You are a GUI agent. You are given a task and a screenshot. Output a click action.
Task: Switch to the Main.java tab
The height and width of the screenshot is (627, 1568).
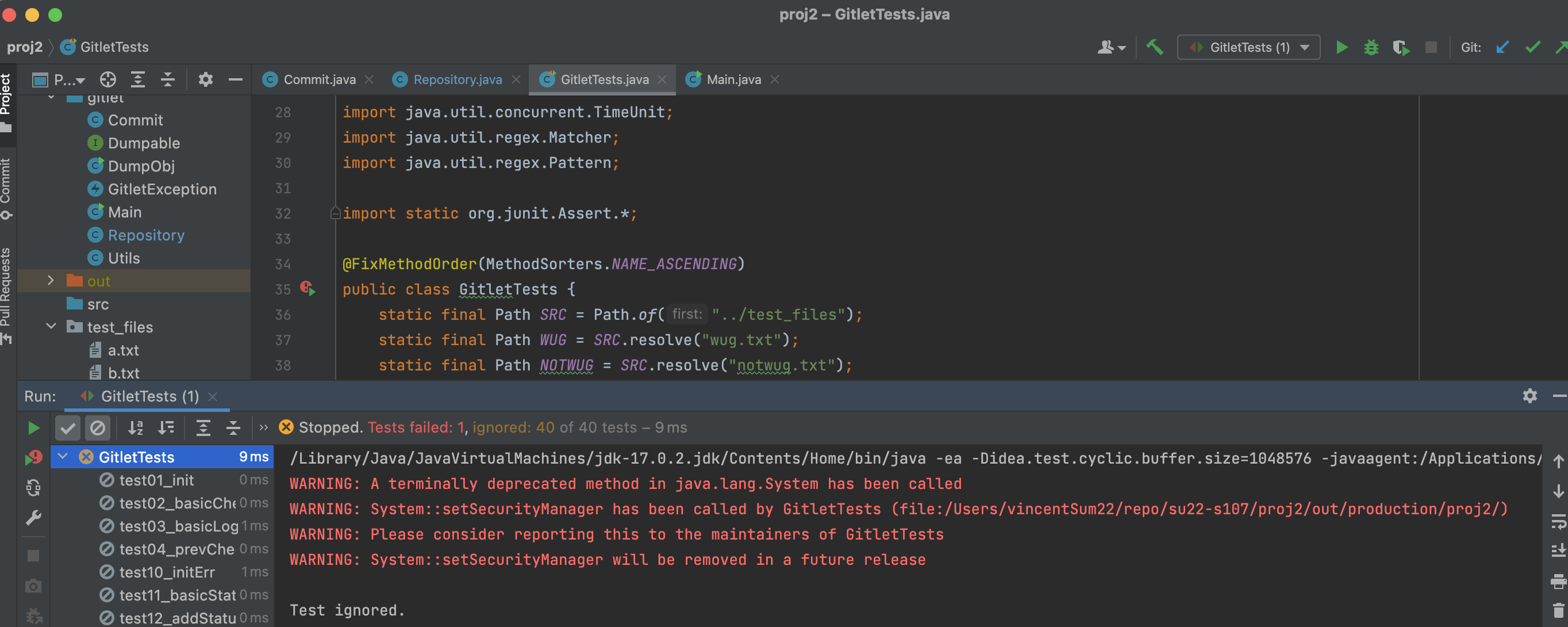click(x=733, y=79)
